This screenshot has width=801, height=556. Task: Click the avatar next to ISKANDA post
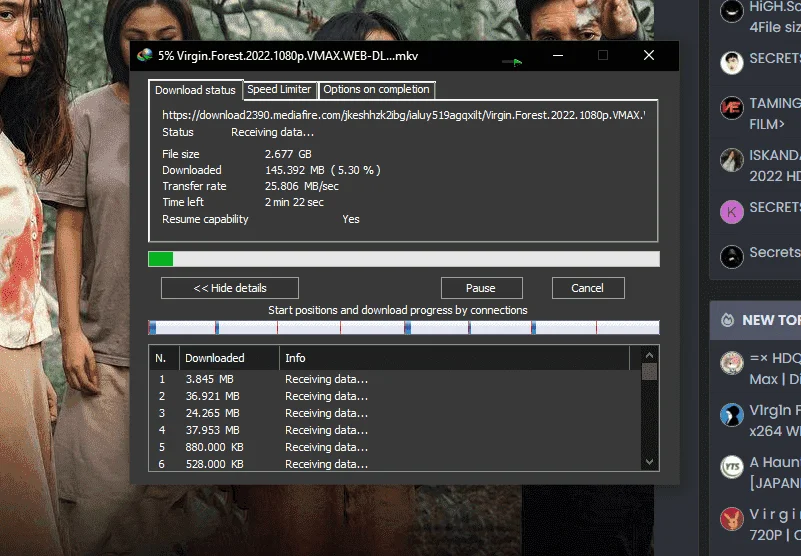coord(732,160)
